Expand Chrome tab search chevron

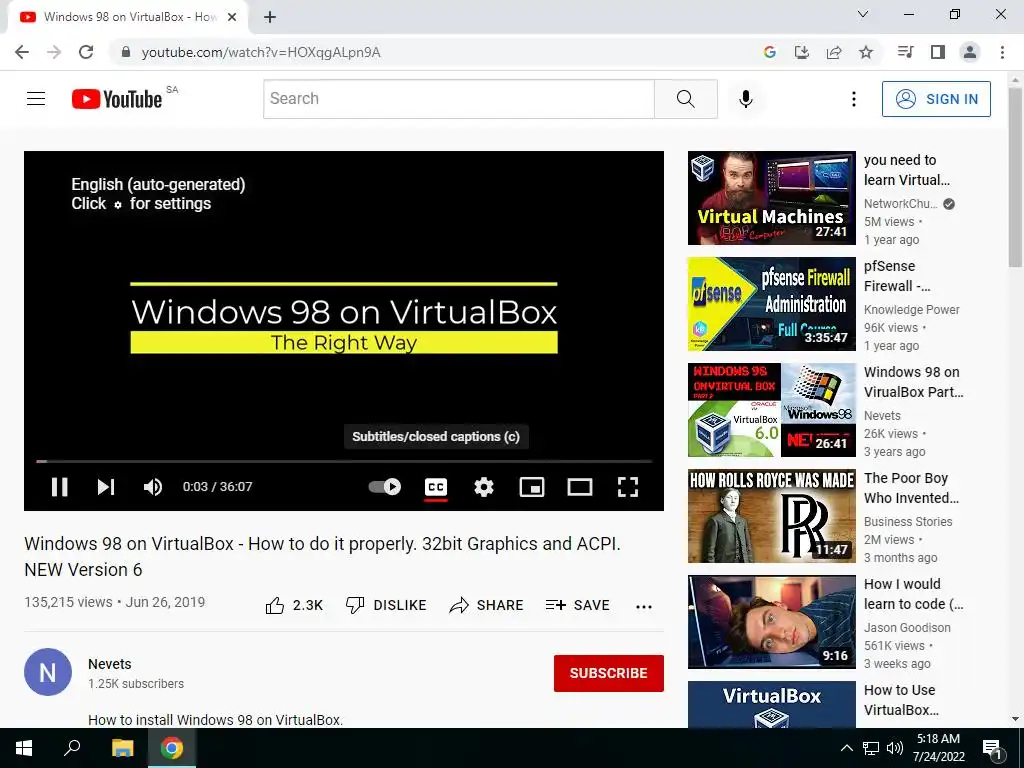tap(863, 14)
